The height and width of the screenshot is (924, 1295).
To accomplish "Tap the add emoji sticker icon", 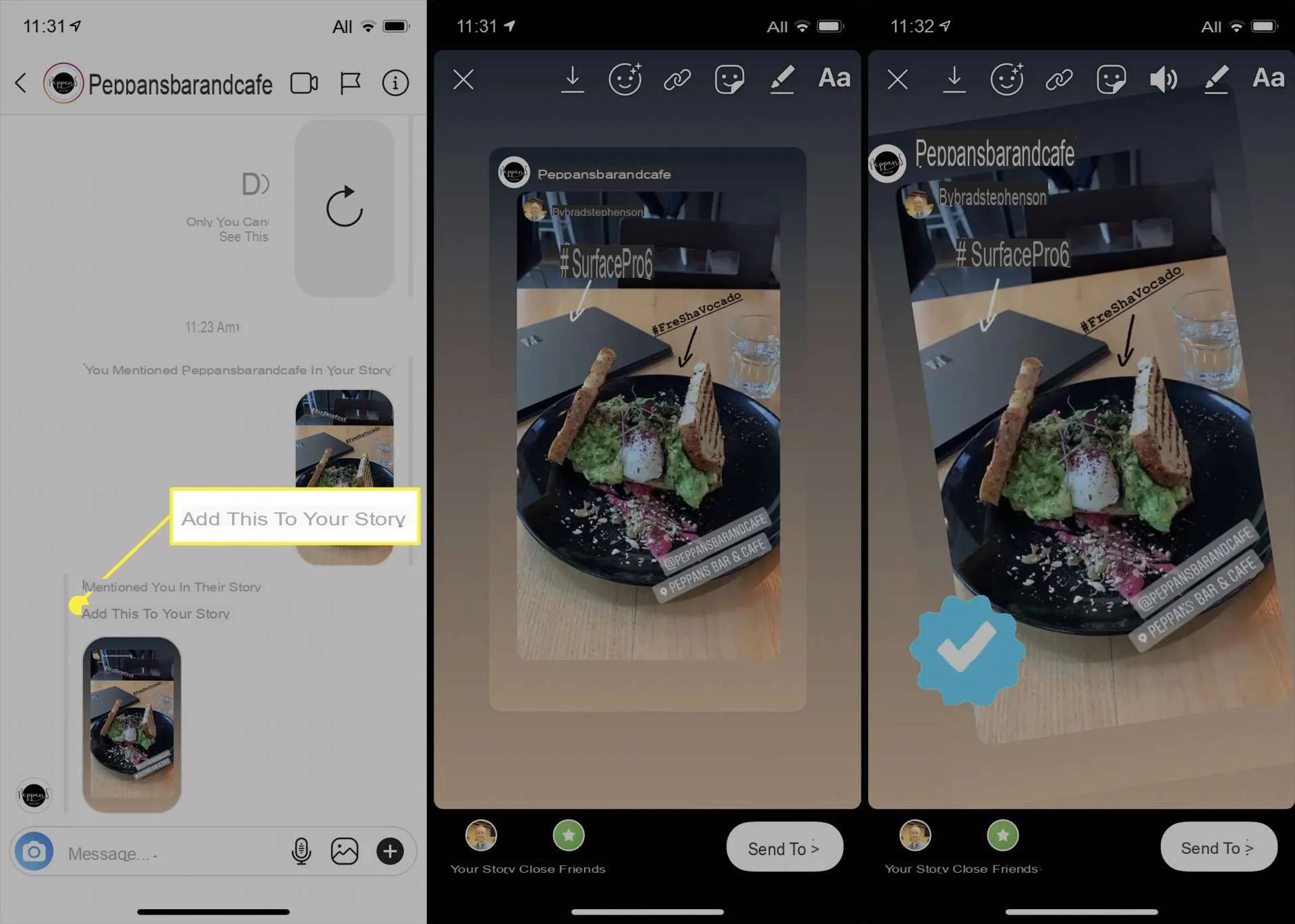I will pos(625,79).
